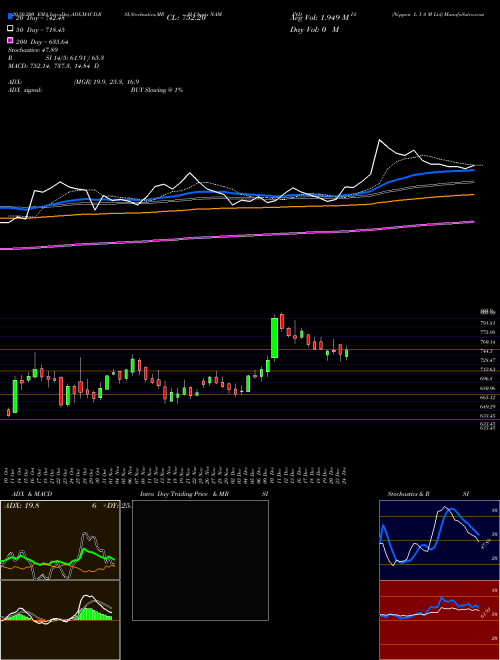Image resolution: width=500 pixels, height=660 pixels.
Task: Click the 'Avg Vol: 1.949 M' label
Action: 320,18
